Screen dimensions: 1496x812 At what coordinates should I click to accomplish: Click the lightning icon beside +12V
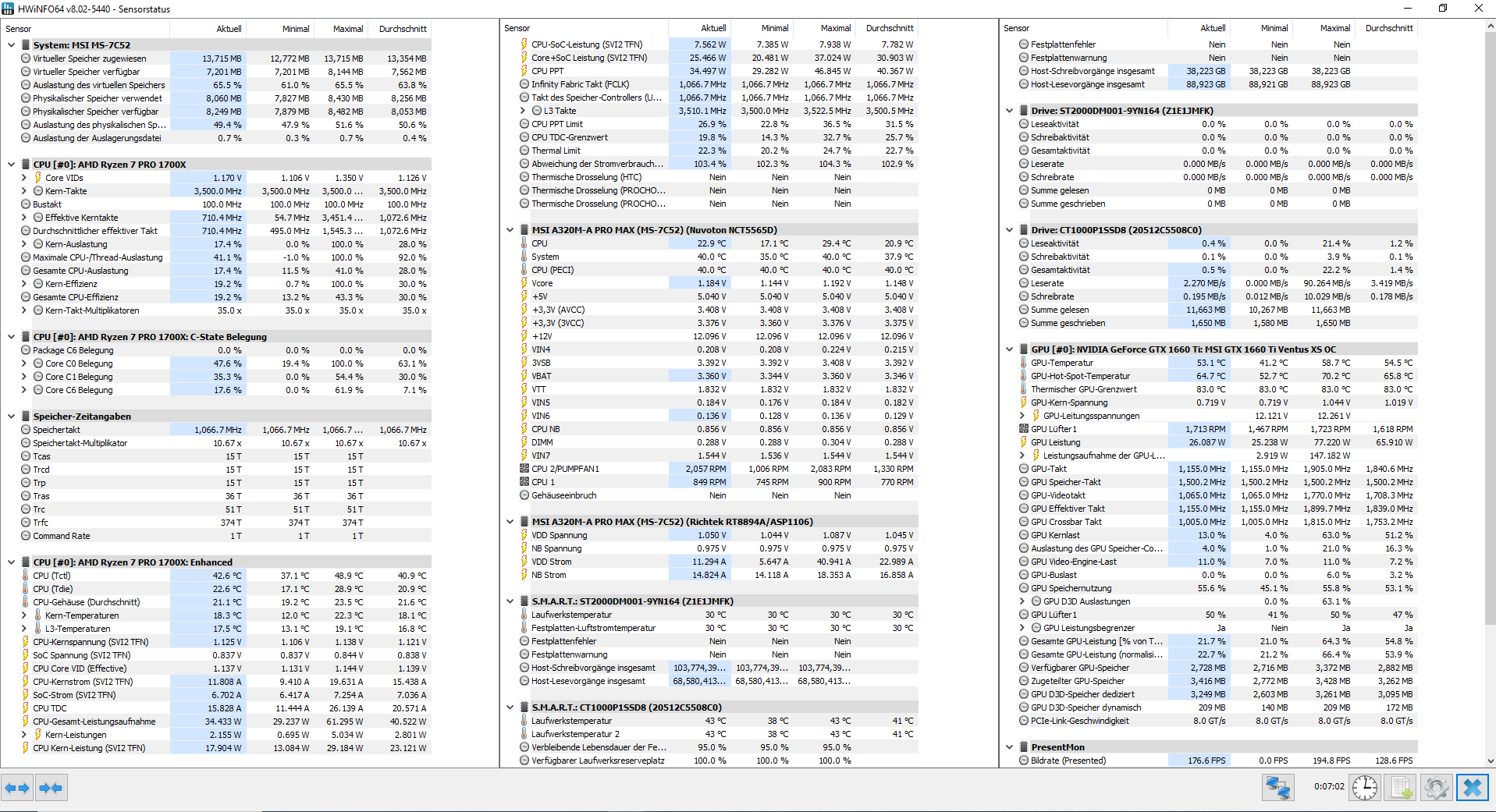tap(524, 336)
